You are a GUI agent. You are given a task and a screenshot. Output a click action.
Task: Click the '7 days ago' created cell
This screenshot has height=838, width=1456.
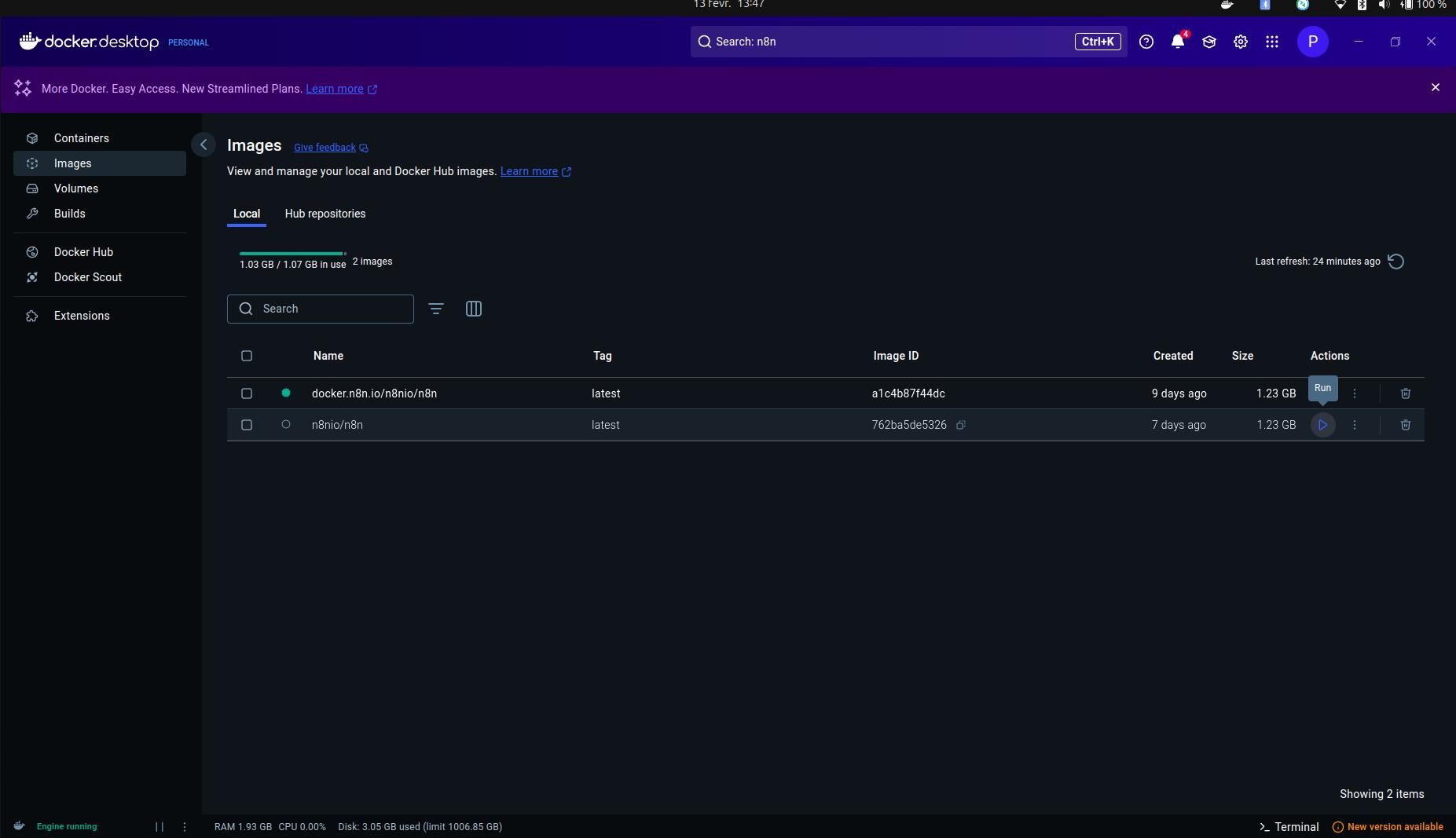1179,425
